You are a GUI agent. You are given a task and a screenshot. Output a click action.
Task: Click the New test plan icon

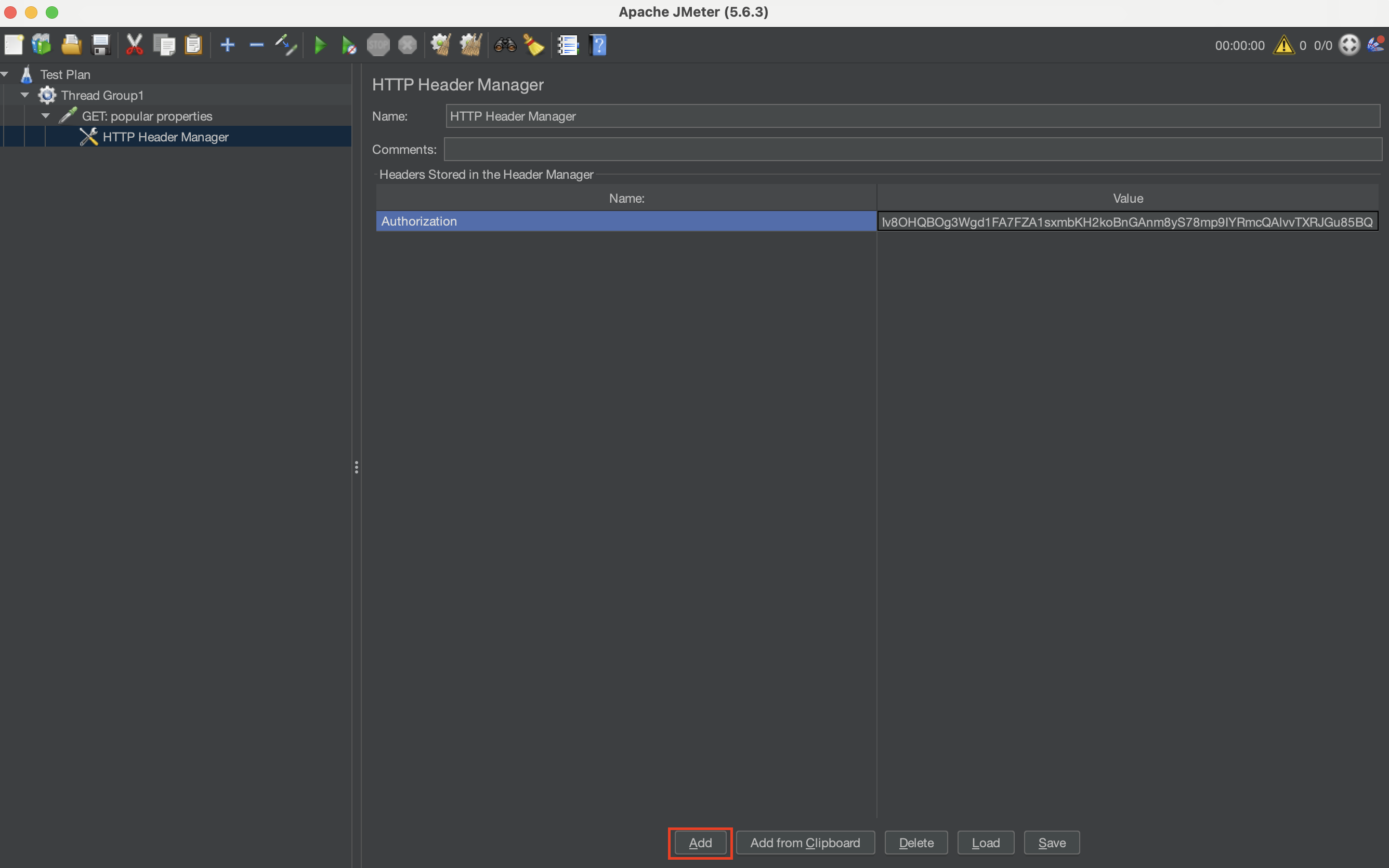tap(14, 45)
